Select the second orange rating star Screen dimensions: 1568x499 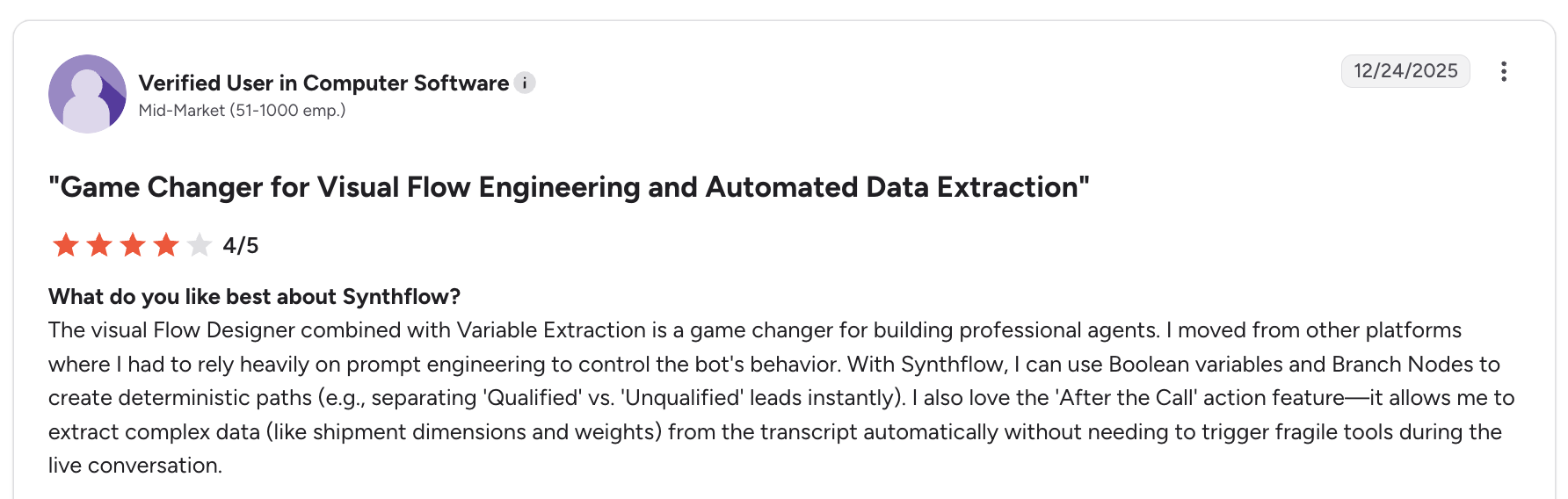coord(99,245)
